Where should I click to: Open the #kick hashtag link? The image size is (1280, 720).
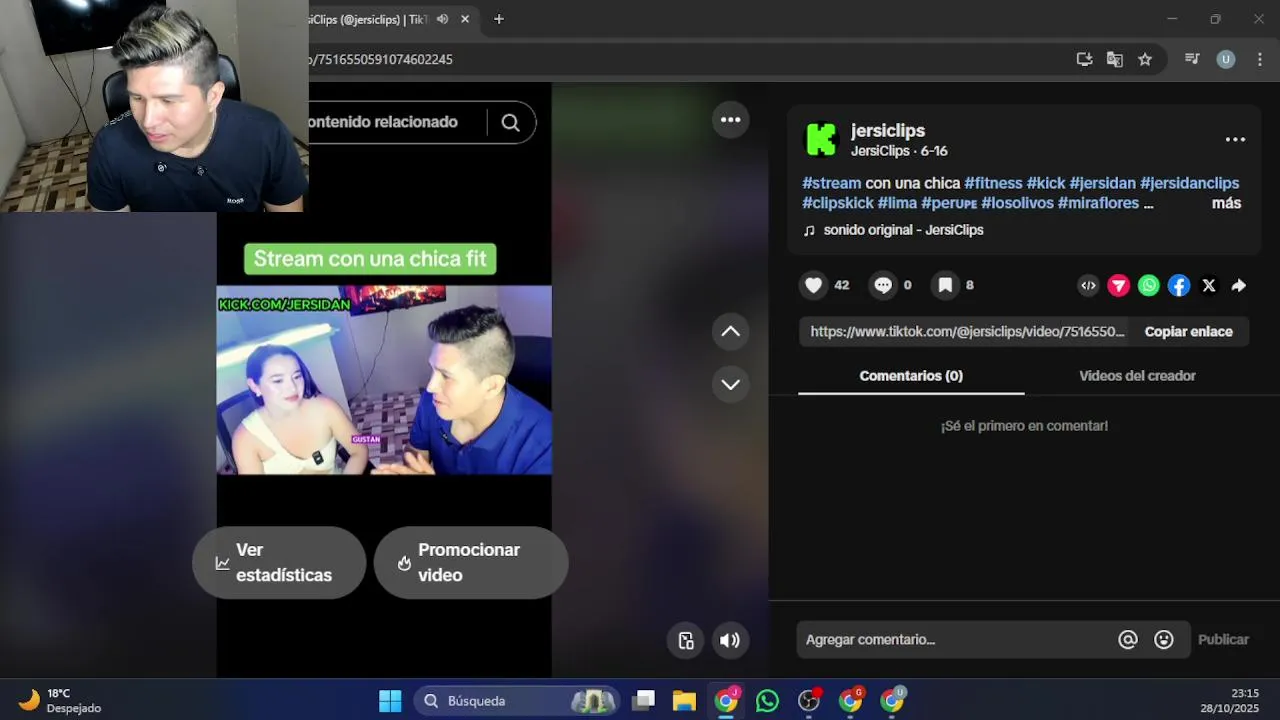(x=1046, y=183)
